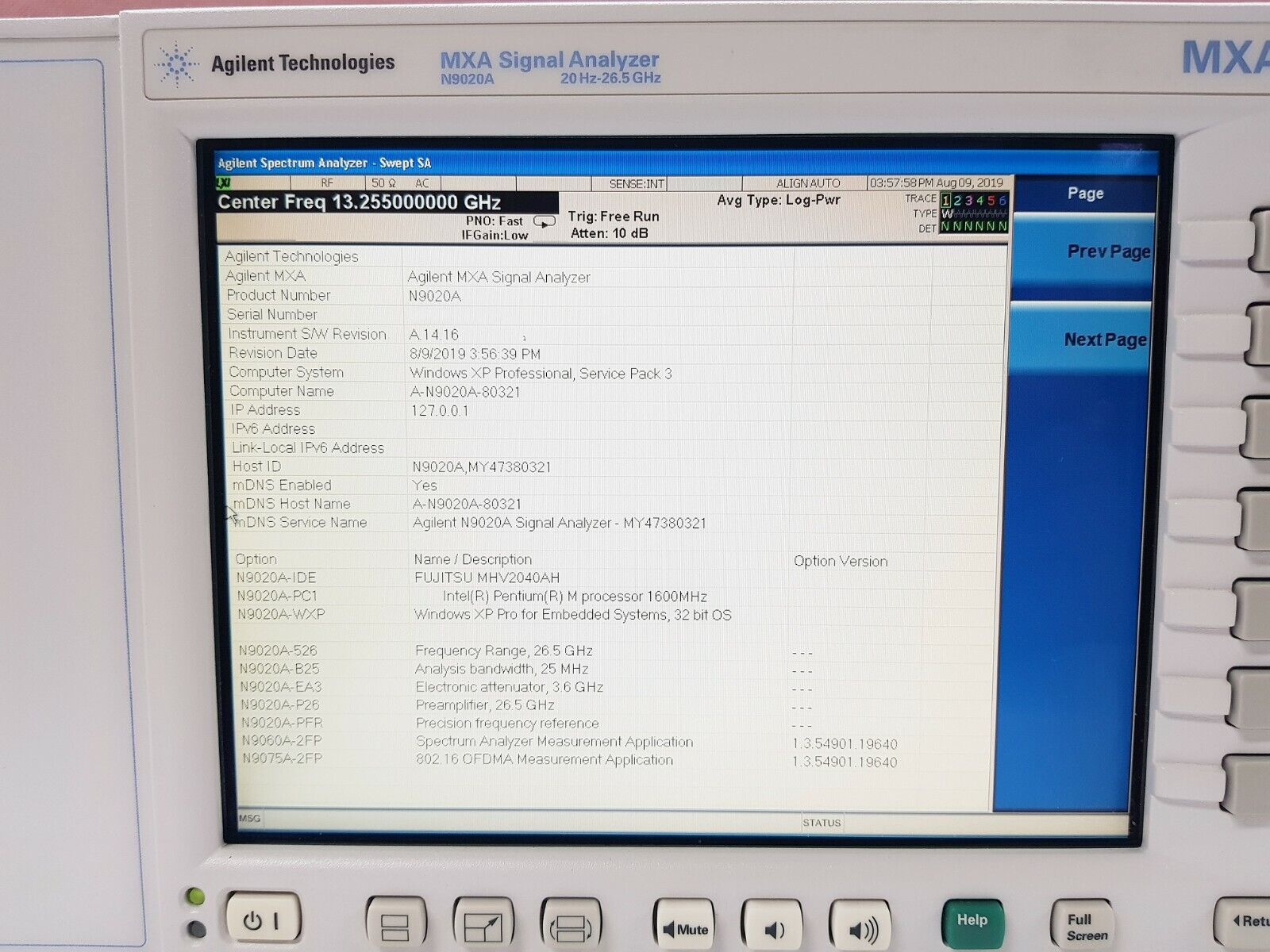The width and height of the screenshot is (1270, 952).
Task: Toggle the Full Screen hardware key
Action: (x=1083, y=927)
